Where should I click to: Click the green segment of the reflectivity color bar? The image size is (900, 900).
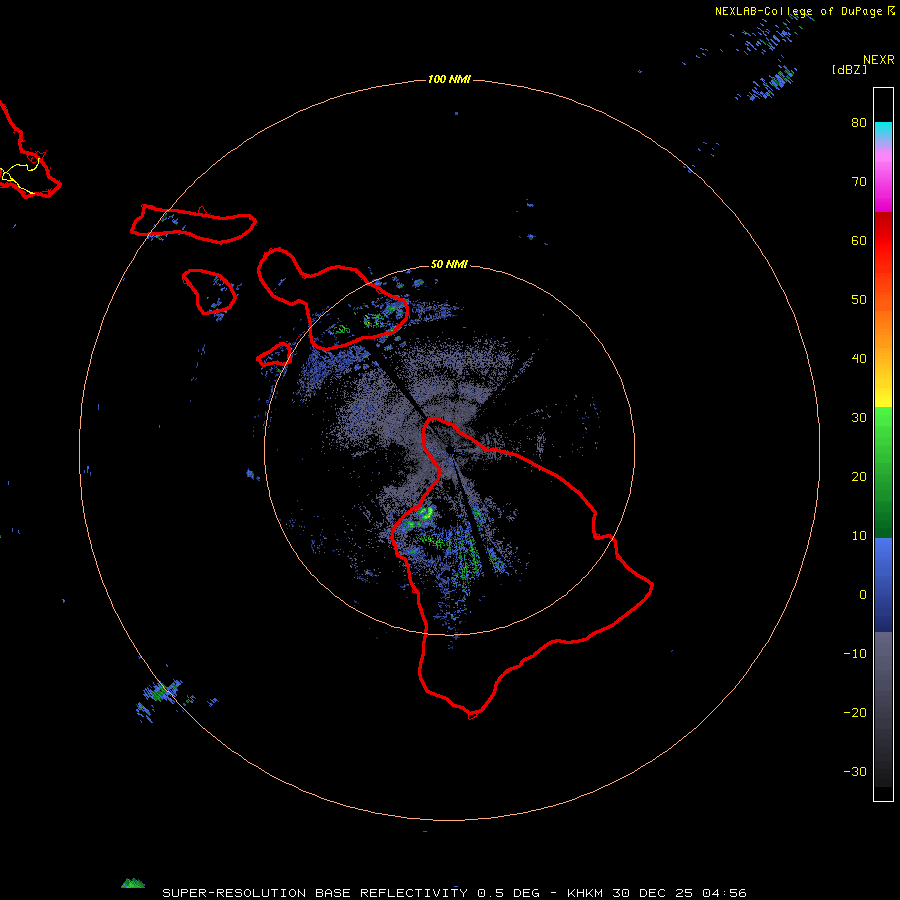(883, 472)
